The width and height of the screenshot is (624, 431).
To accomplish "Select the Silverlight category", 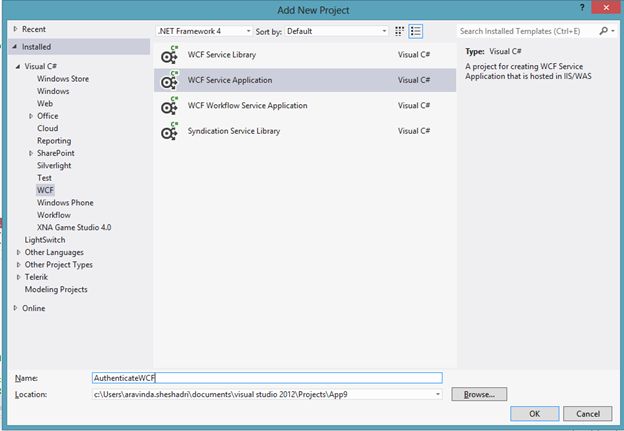I will pyautogui.click(x=54, y=165).
